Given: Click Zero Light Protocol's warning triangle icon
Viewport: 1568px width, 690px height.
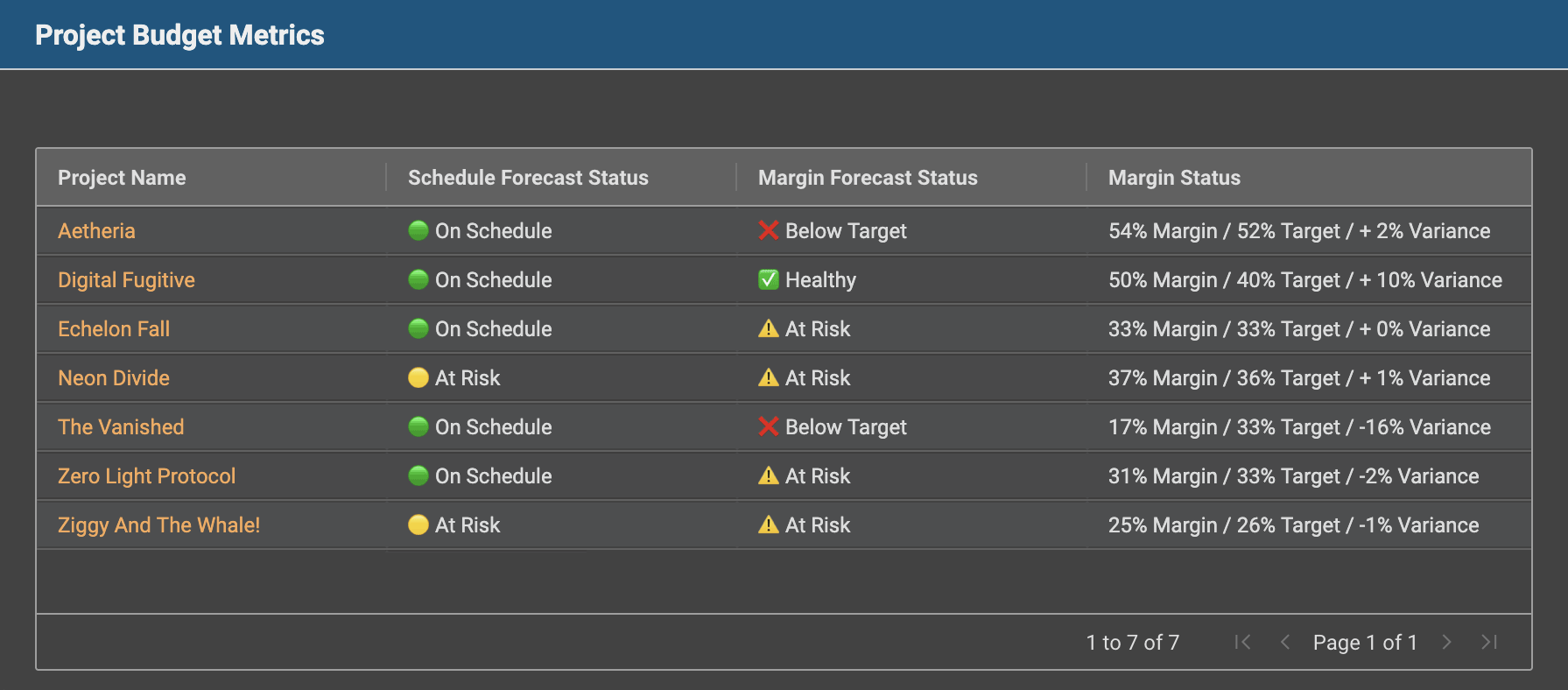Looking at the screenshot, I should 769,475.
